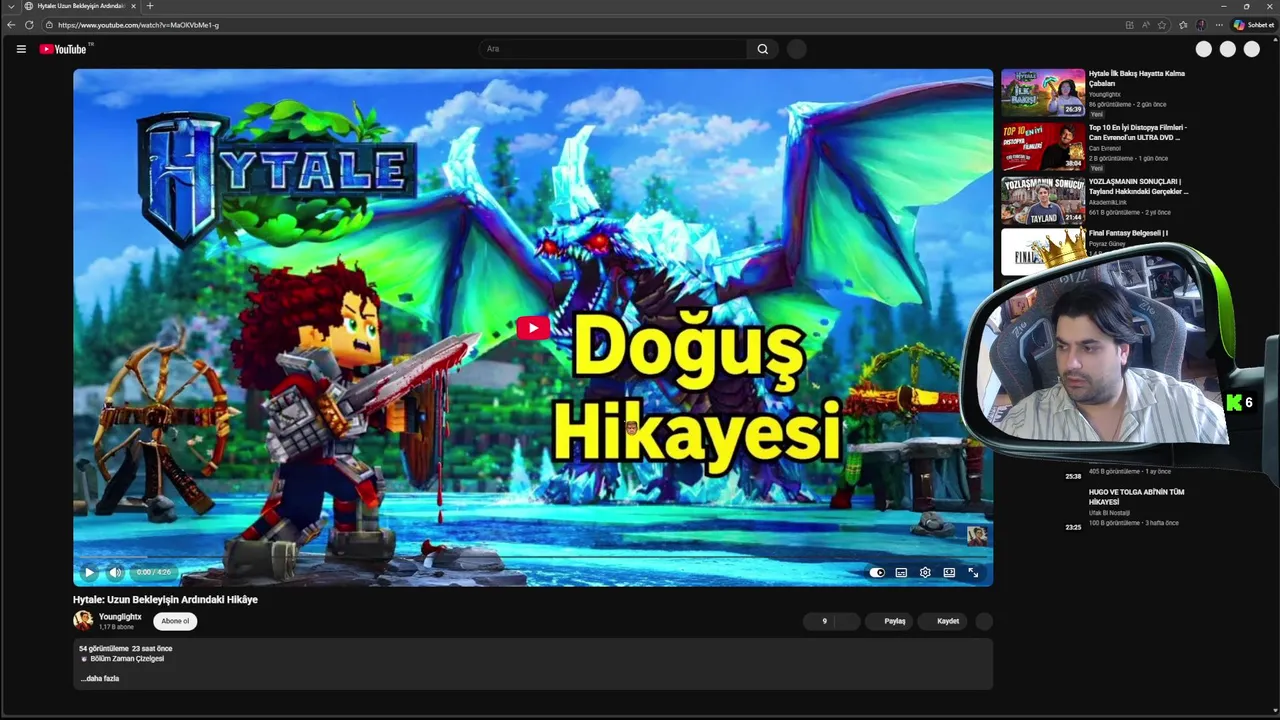The width and height of the screenshot is (1280, 720).
Task: Open YouTube notifications bell at top right
Action: pyautogui.click(x=1228, y=49)
